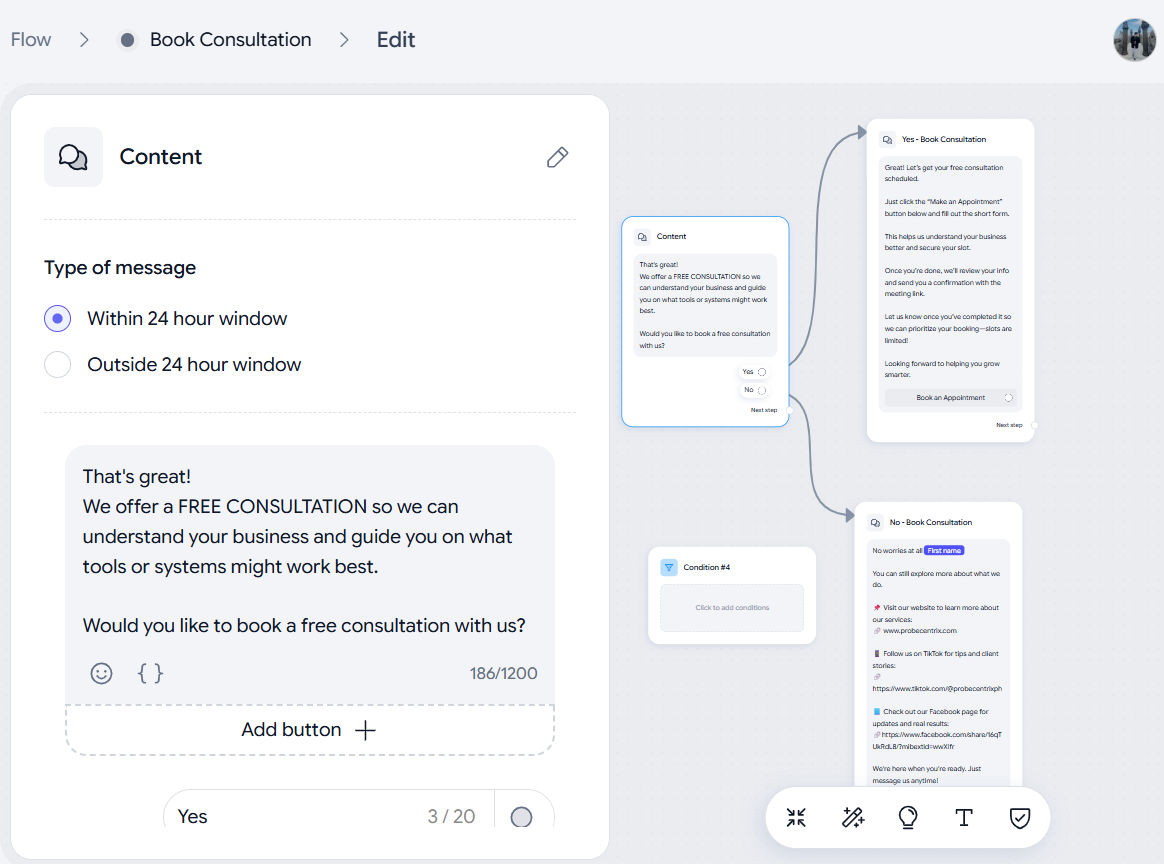Screen dimensions: 1164x864
Task: Click the shield check icon
Action: 1020,817
